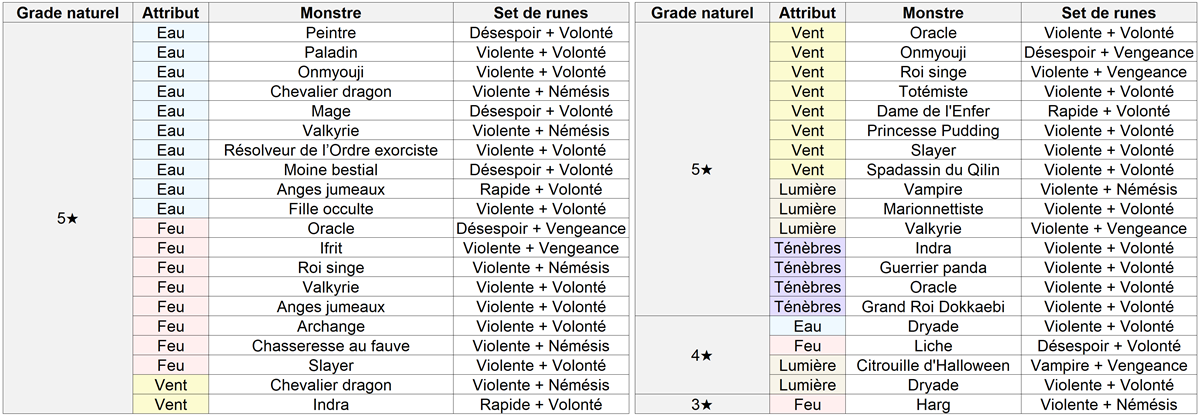
Task: Click the Fille occulte cell
Action: [x=331, y=209]
